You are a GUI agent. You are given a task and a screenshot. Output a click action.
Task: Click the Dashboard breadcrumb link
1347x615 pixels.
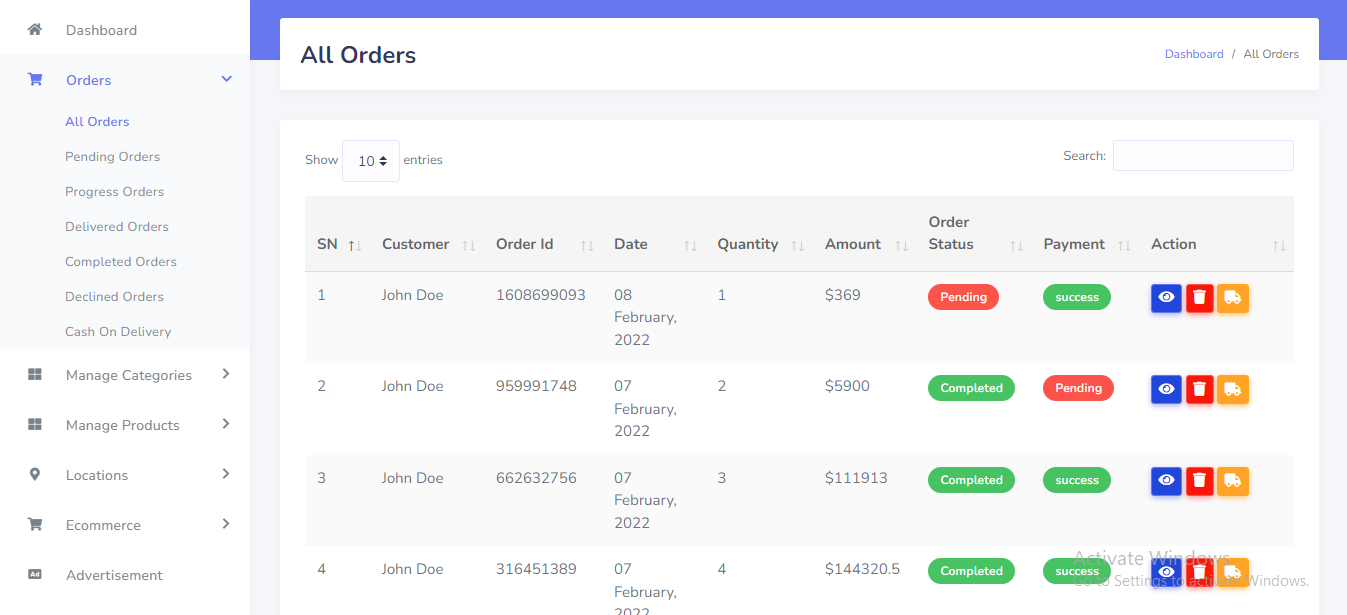point(1194,54)
